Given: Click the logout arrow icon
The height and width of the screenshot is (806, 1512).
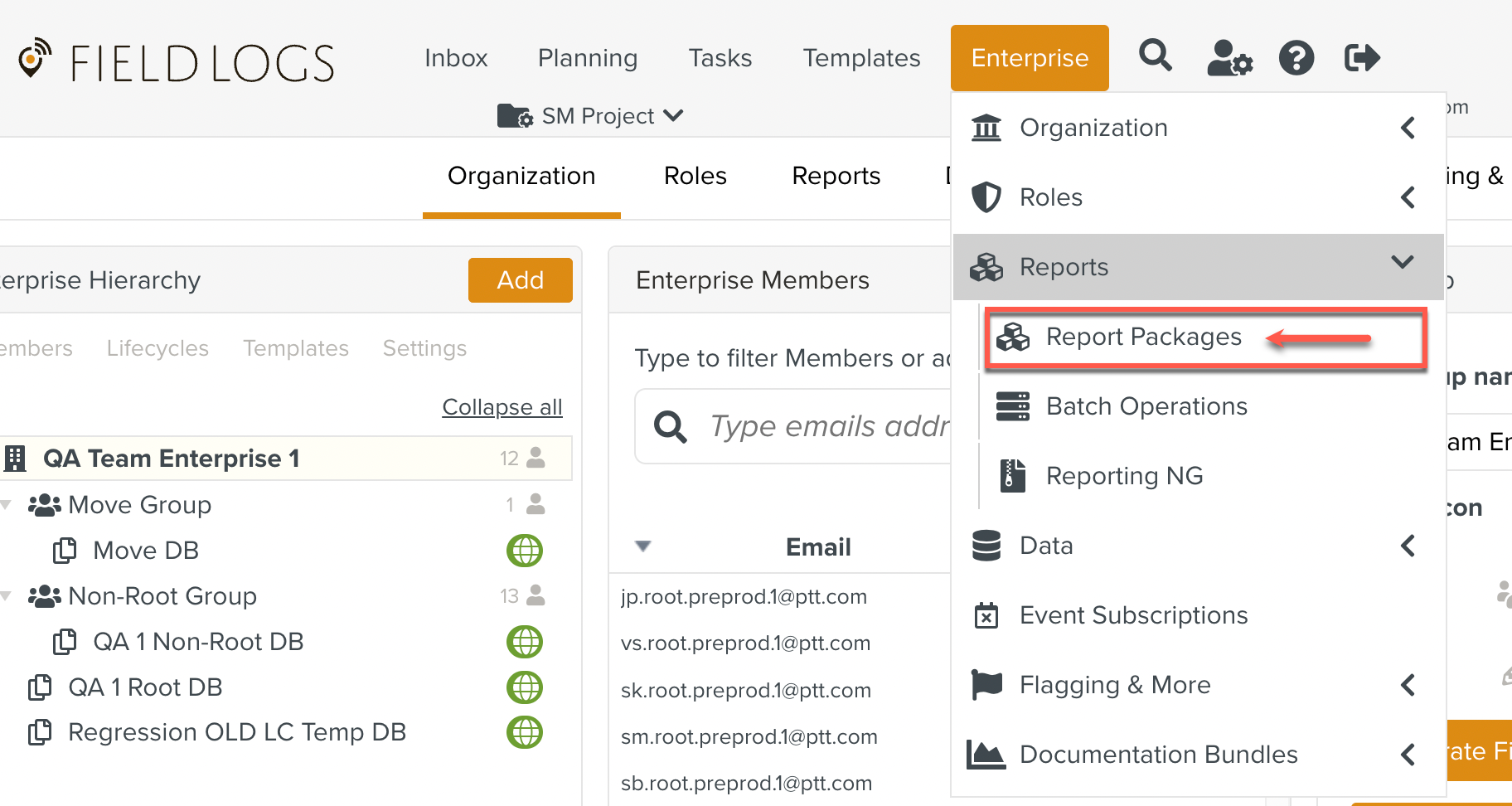Looking at the screenshot, I should (x=1361, y=58).
